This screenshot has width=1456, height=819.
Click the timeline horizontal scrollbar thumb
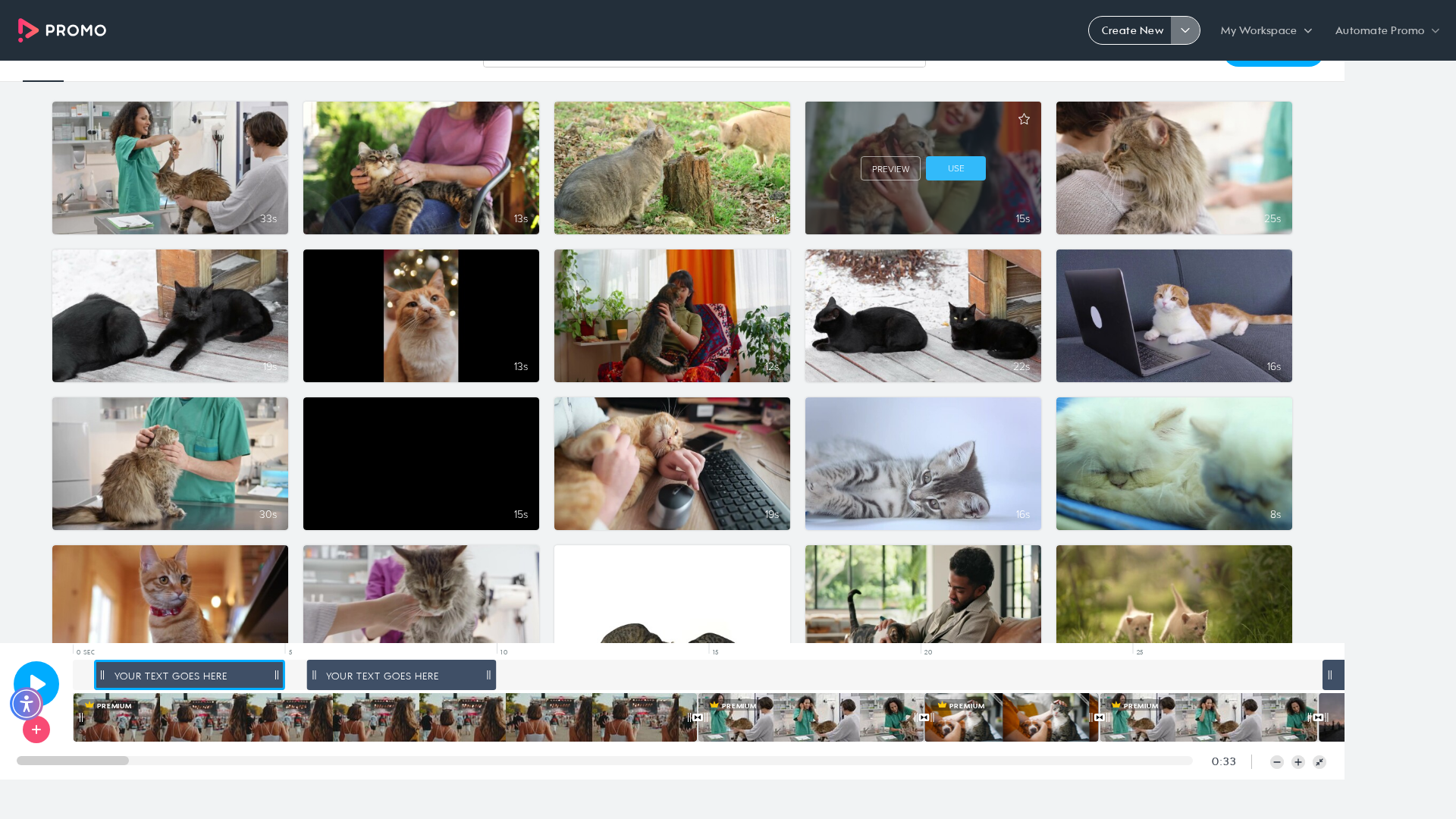click(x=73, y=761)
